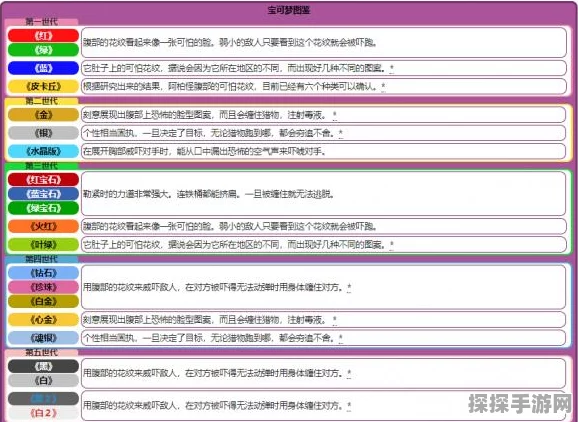Click the asterisk footnote in the 《叶绿》 entry

tap(391, 244)
